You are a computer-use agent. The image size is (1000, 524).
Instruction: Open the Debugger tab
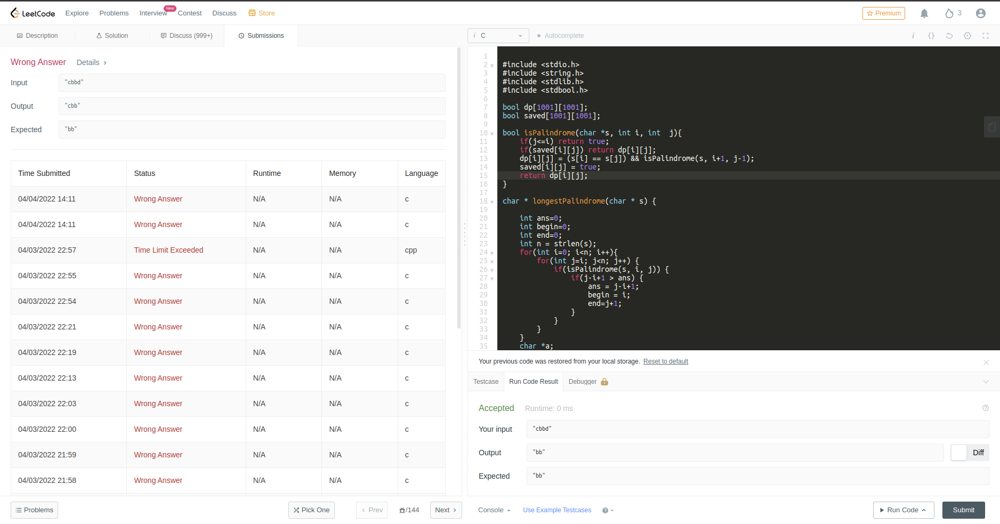[588, 382]
